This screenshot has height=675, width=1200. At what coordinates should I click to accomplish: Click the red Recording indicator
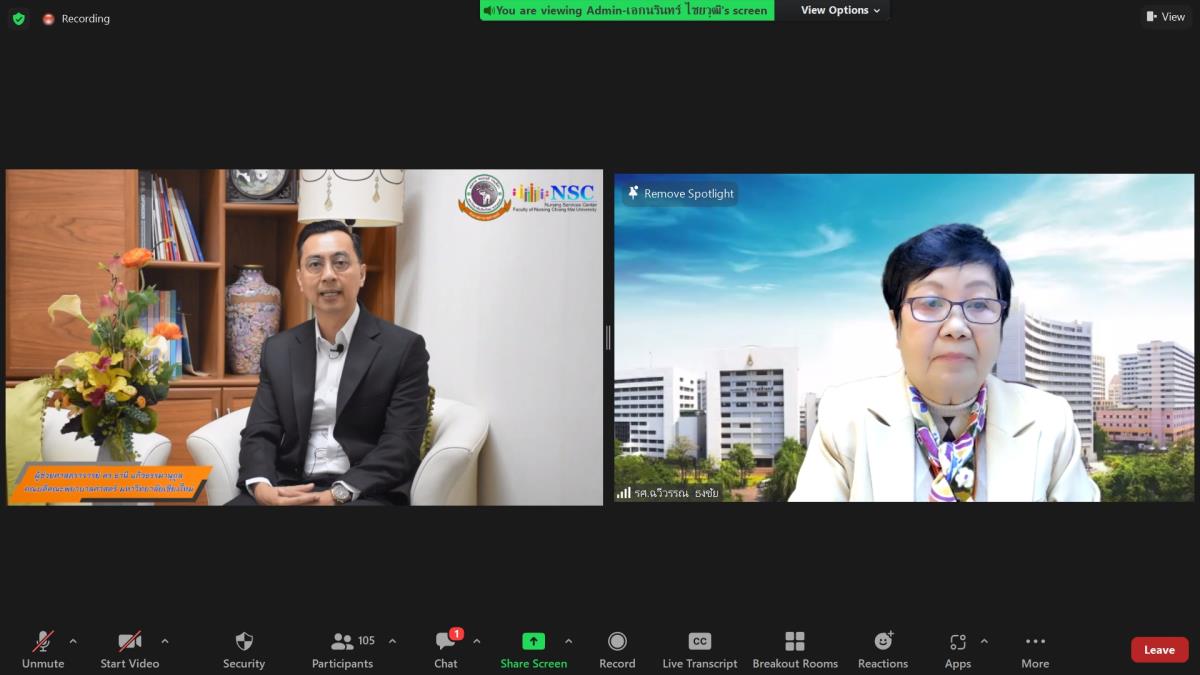click(76, 19)
